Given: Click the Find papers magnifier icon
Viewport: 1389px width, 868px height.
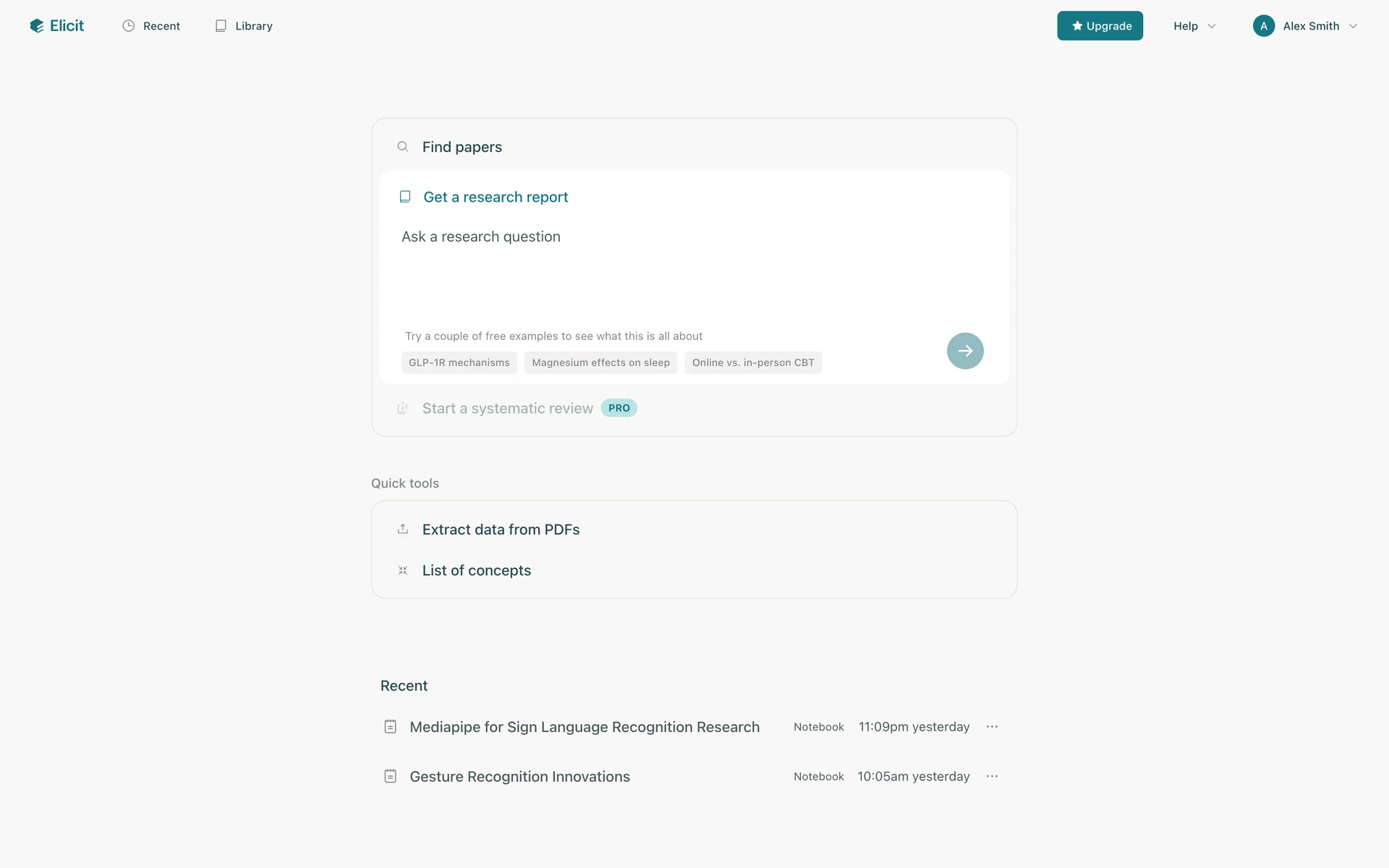Looking at the screenshot, I should pos(403,147).
